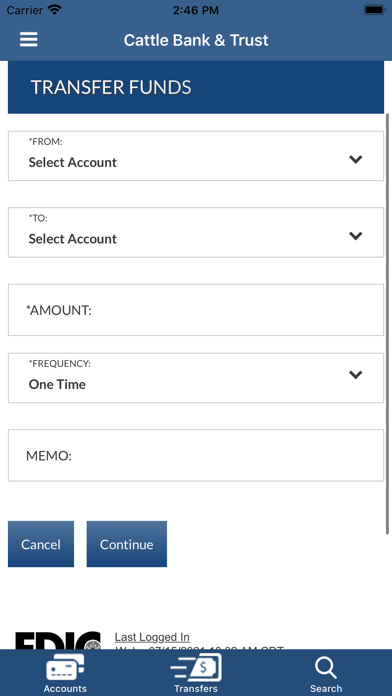This screenshot has height=696, width=392.
Task: Expand the TO account chevron
Action: tap(356, 236)
